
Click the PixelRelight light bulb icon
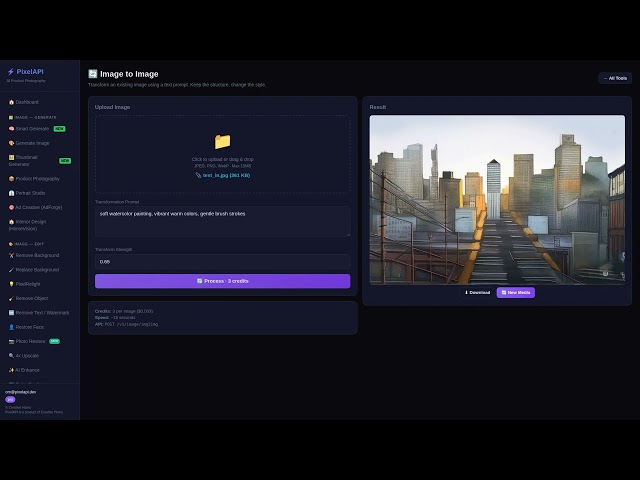point(11,284)
